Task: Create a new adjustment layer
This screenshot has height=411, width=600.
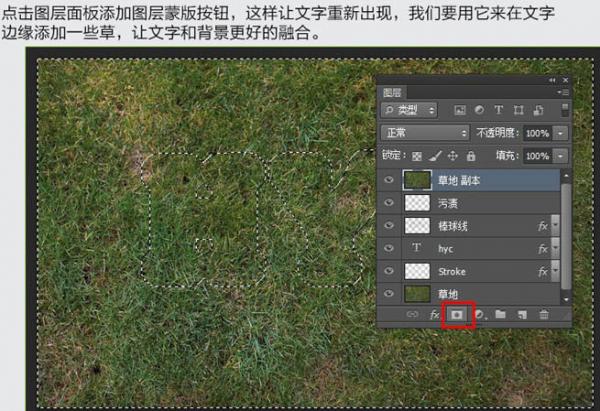Action: pyautogui.click(x=479, y=314)
